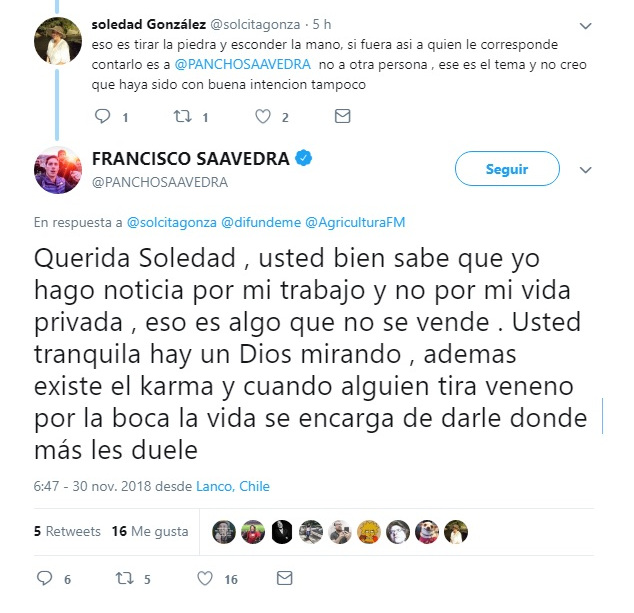
Task: Reply to soledad González's tweet
Action: (102, 116)
